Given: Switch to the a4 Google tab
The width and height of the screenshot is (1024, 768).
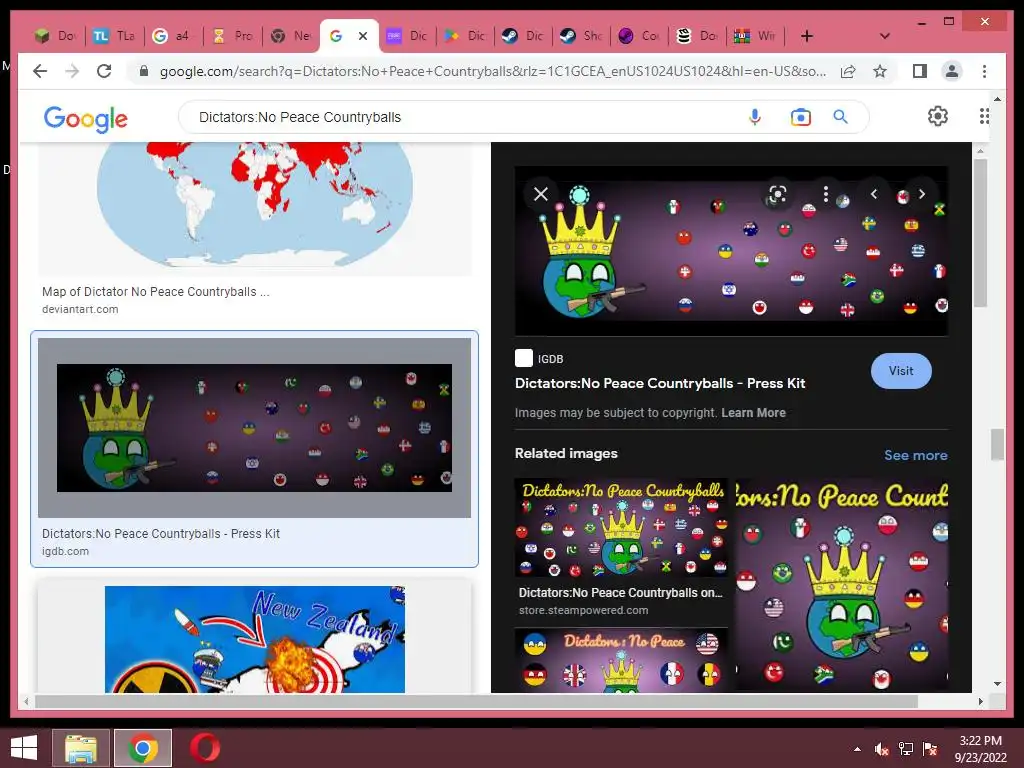Looking at the screenshot, I should (173, 36).
